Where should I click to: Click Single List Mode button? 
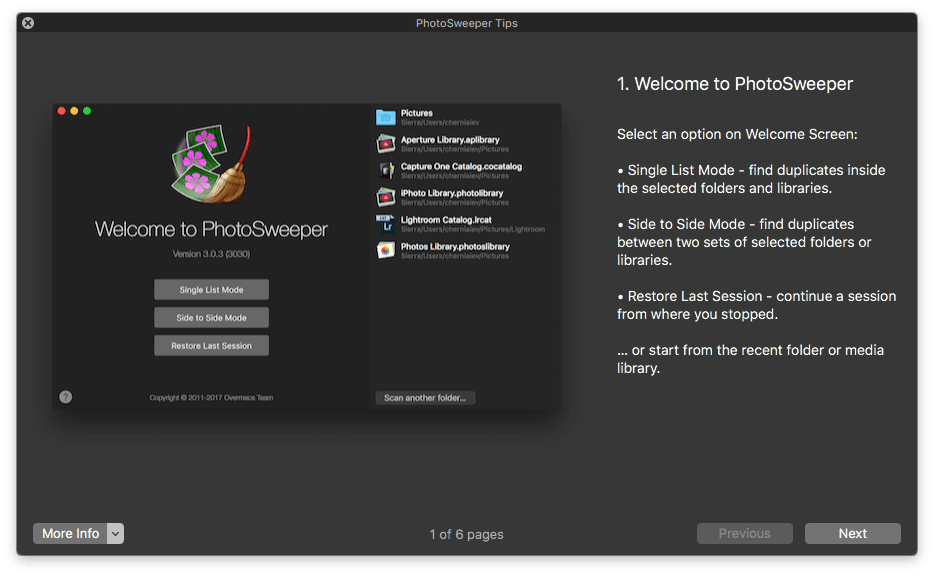pyautogui.click(x=211, y=289)
